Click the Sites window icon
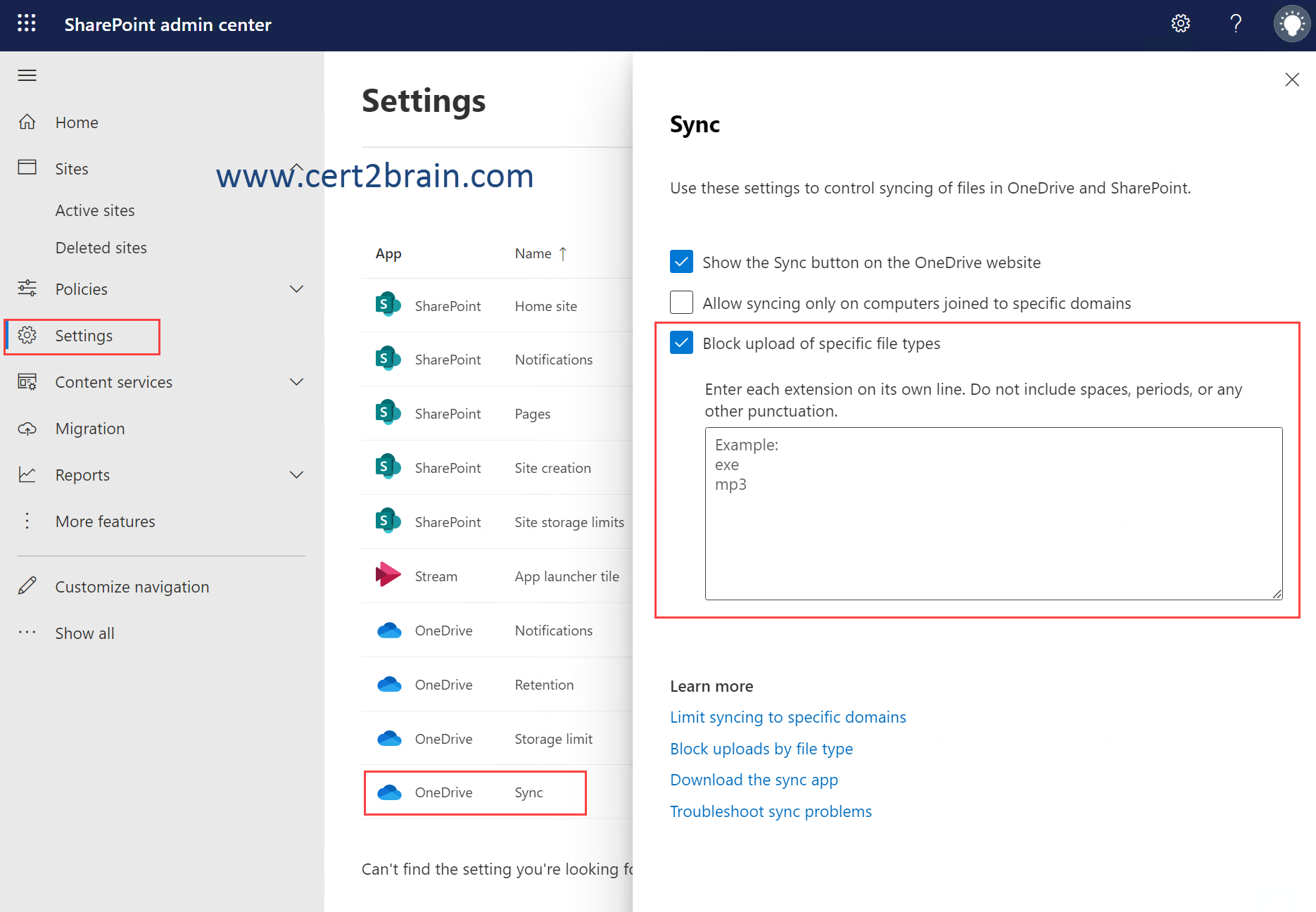This screenshot has height=912, width=1316. pos(27,167)
